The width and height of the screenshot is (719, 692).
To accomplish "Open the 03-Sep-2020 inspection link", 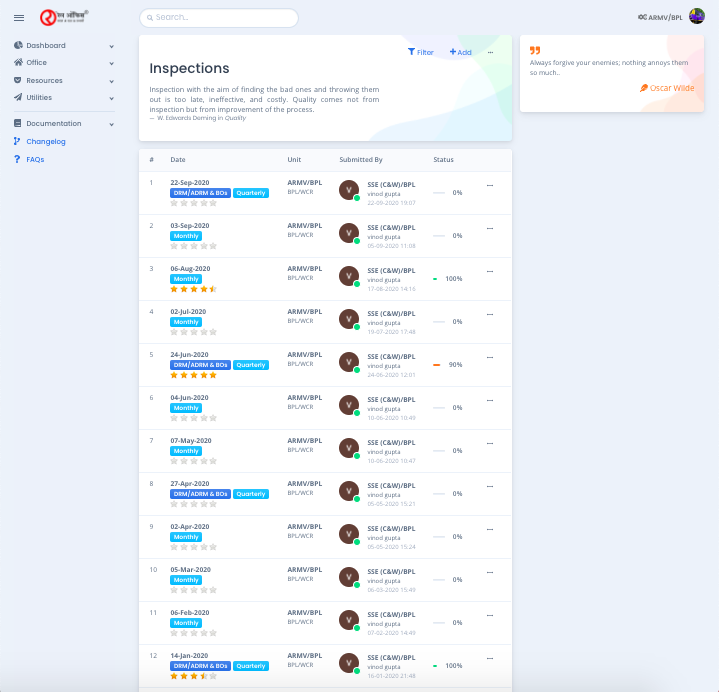I will click(189, 226).
